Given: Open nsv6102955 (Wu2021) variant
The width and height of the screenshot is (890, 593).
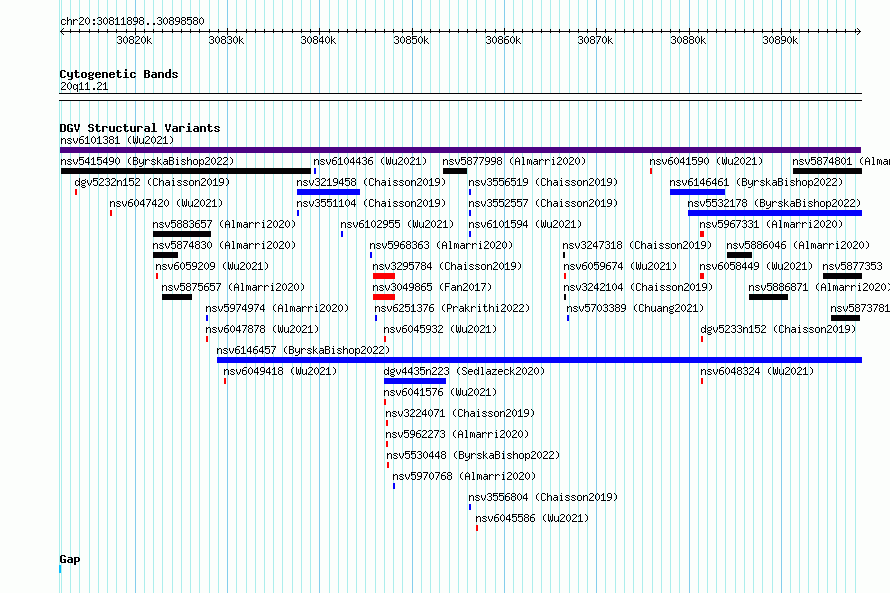Looking at the screenshot, I should coord(397,224).
